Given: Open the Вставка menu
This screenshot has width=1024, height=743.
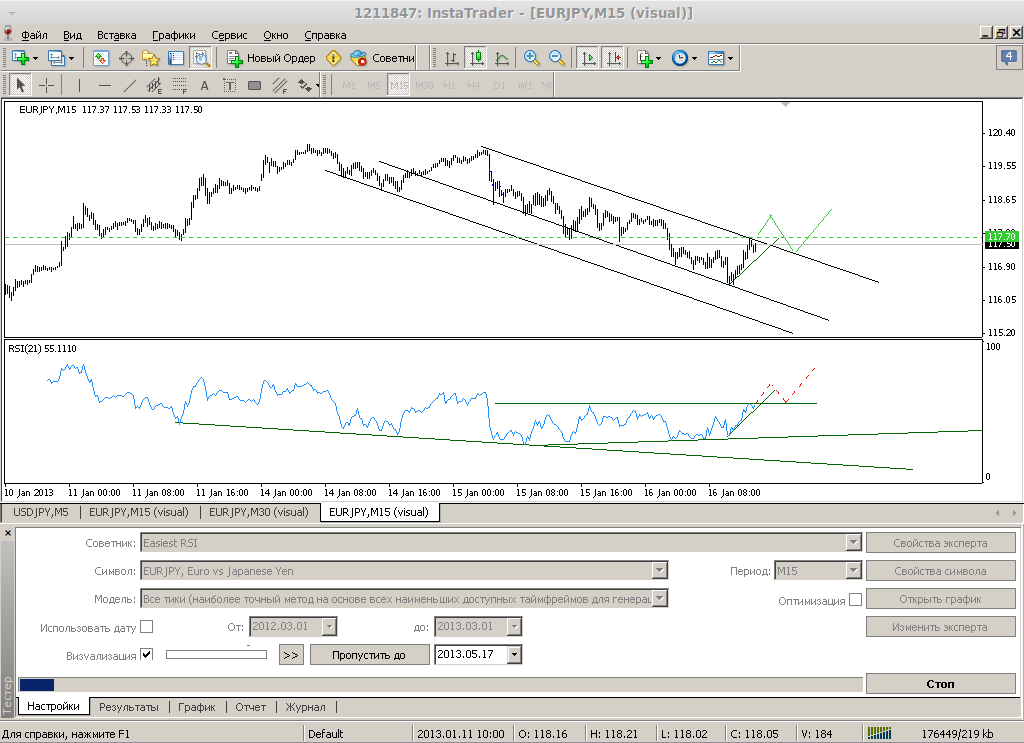Looking at the screenshot, I should [116, 35].
